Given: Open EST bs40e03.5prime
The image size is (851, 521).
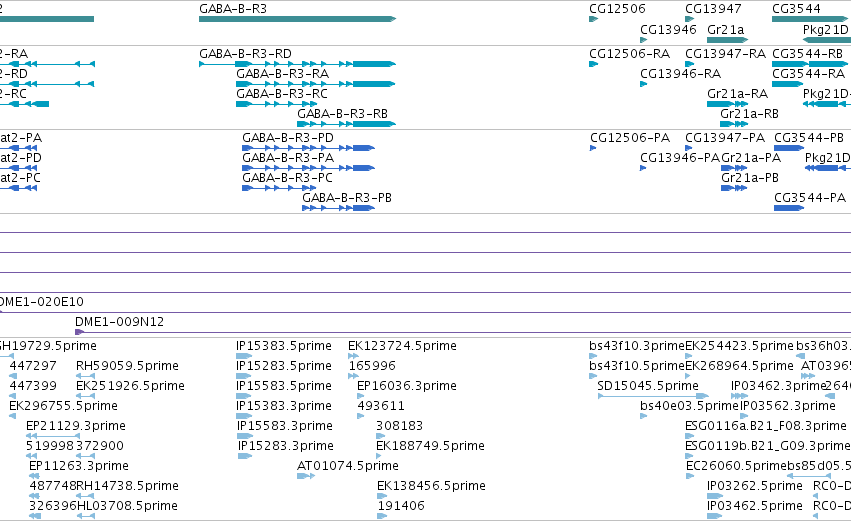Looking at the screenshot, I should click(689, 406).
